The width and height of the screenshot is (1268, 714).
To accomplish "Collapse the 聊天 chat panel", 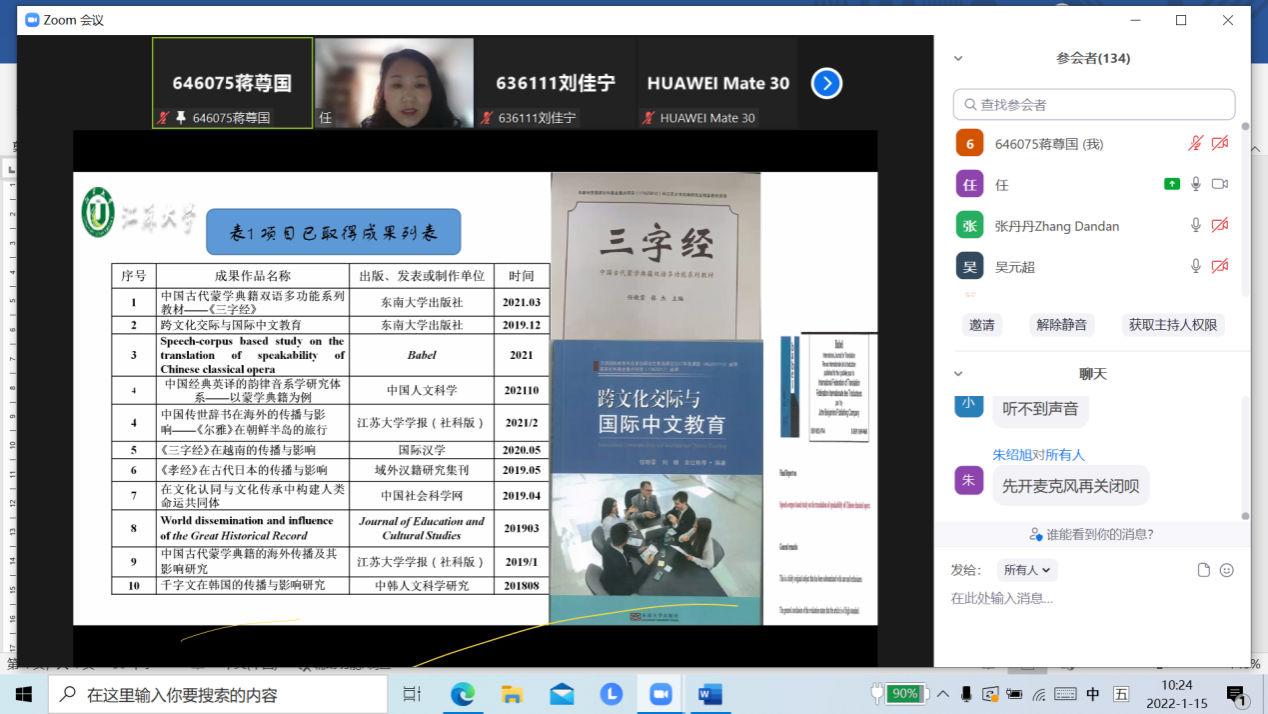I will 958,374.
